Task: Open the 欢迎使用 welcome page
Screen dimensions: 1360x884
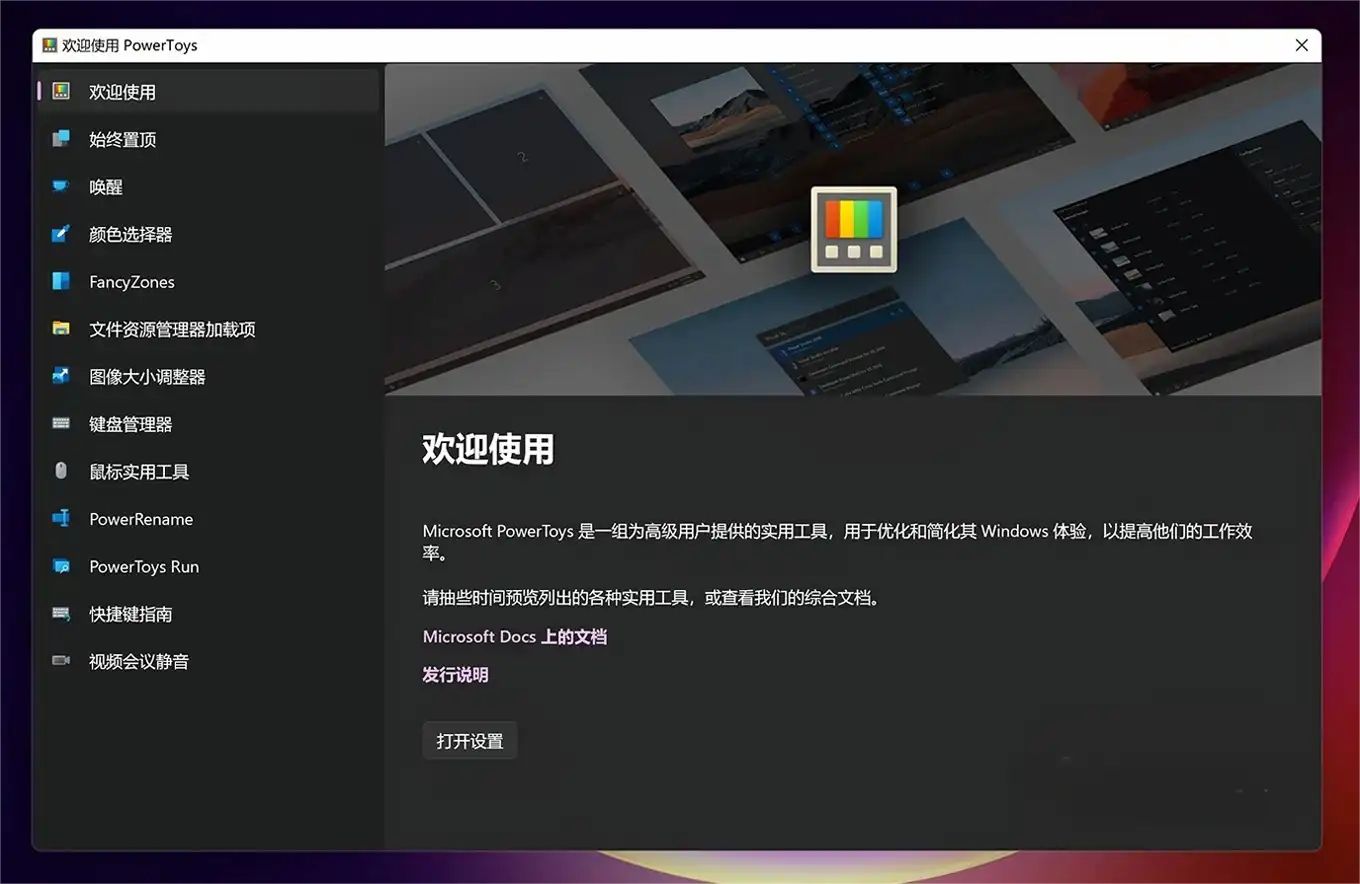Action: point(208,91)
